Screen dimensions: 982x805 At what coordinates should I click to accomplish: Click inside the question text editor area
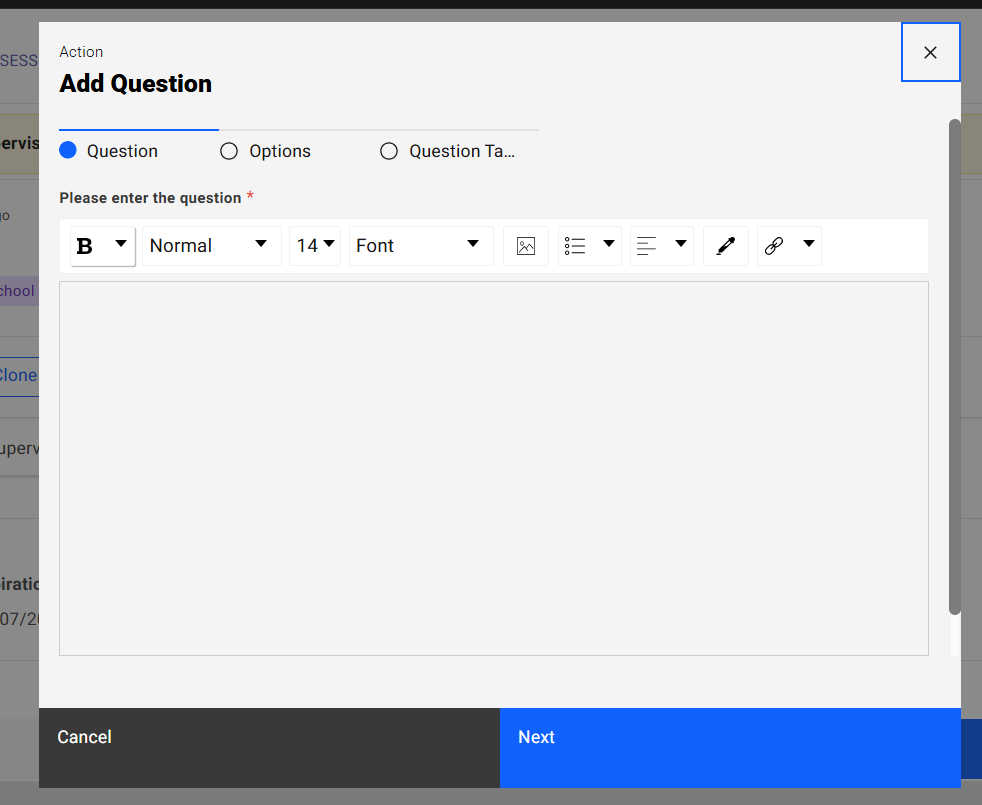493,468
